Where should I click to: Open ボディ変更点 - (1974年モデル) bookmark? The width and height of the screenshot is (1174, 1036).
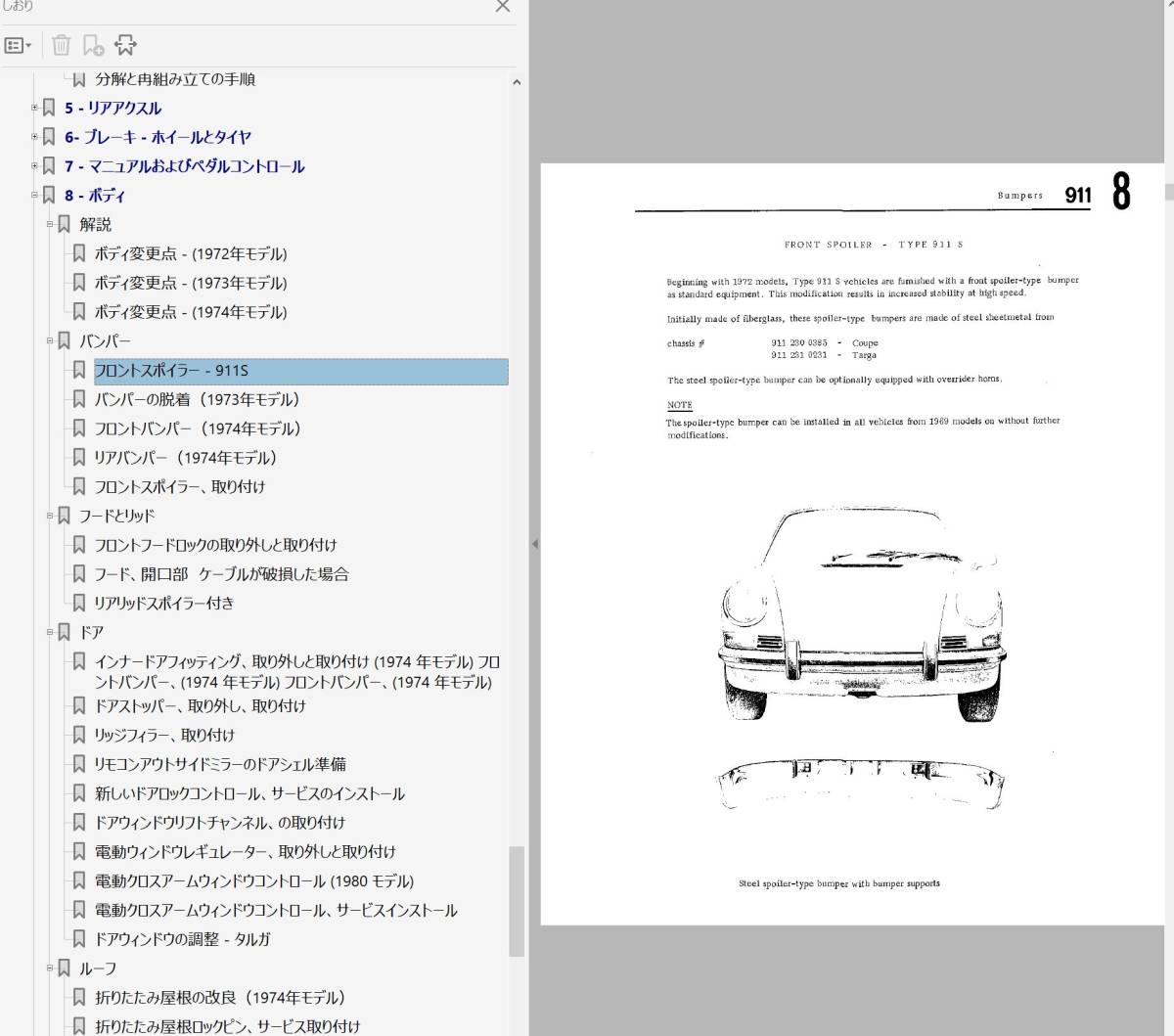point(191,312)
